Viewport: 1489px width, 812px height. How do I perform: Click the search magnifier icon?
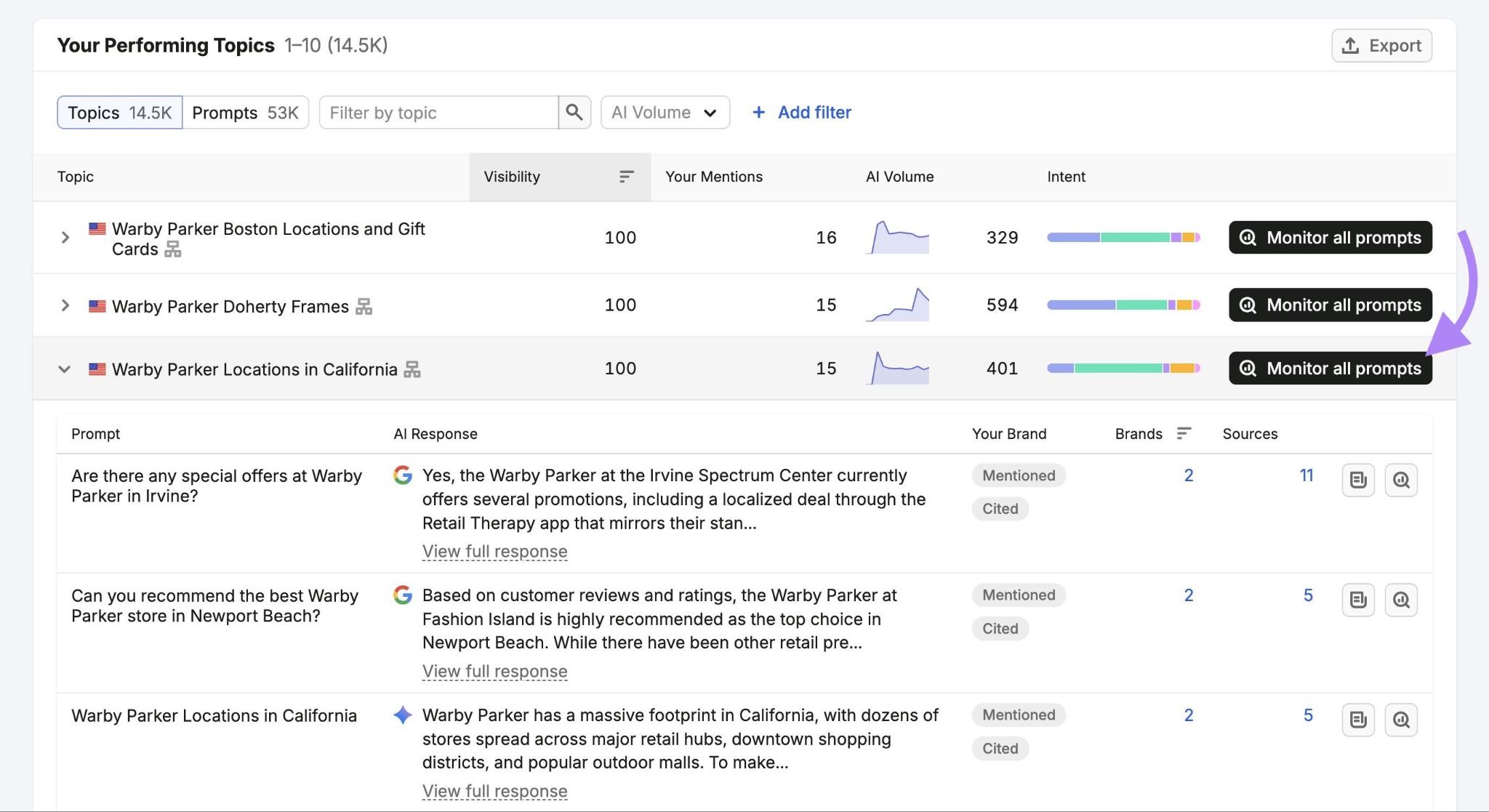[574, 113]
